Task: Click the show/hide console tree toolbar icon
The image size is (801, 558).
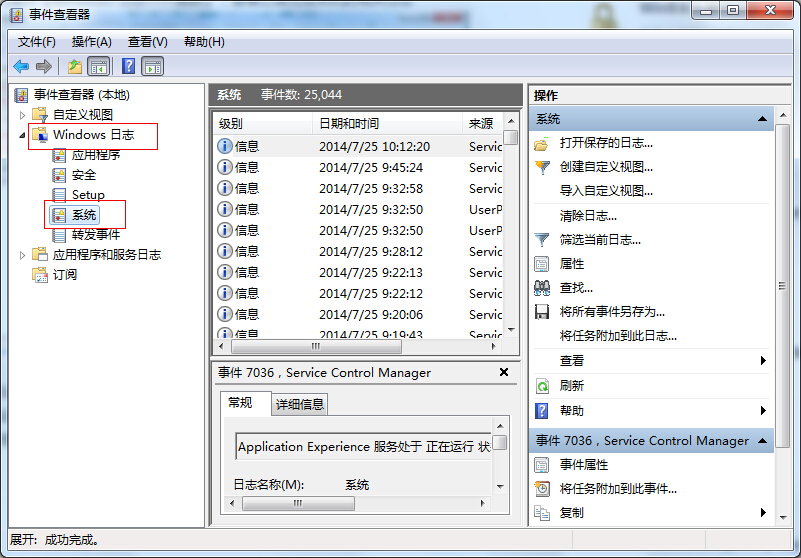Action: pyautogui.click(x=99, y=67)
